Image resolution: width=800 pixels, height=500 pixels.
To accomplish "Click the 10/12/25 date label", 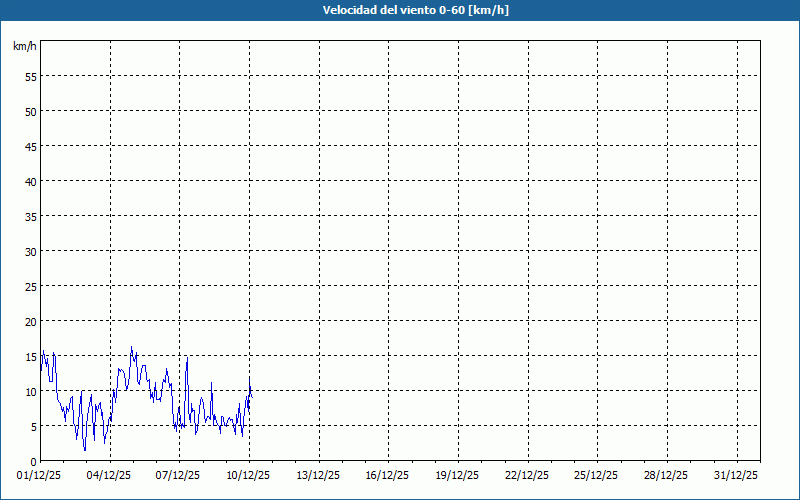I will pyautogui.click(x=248, y=475).
